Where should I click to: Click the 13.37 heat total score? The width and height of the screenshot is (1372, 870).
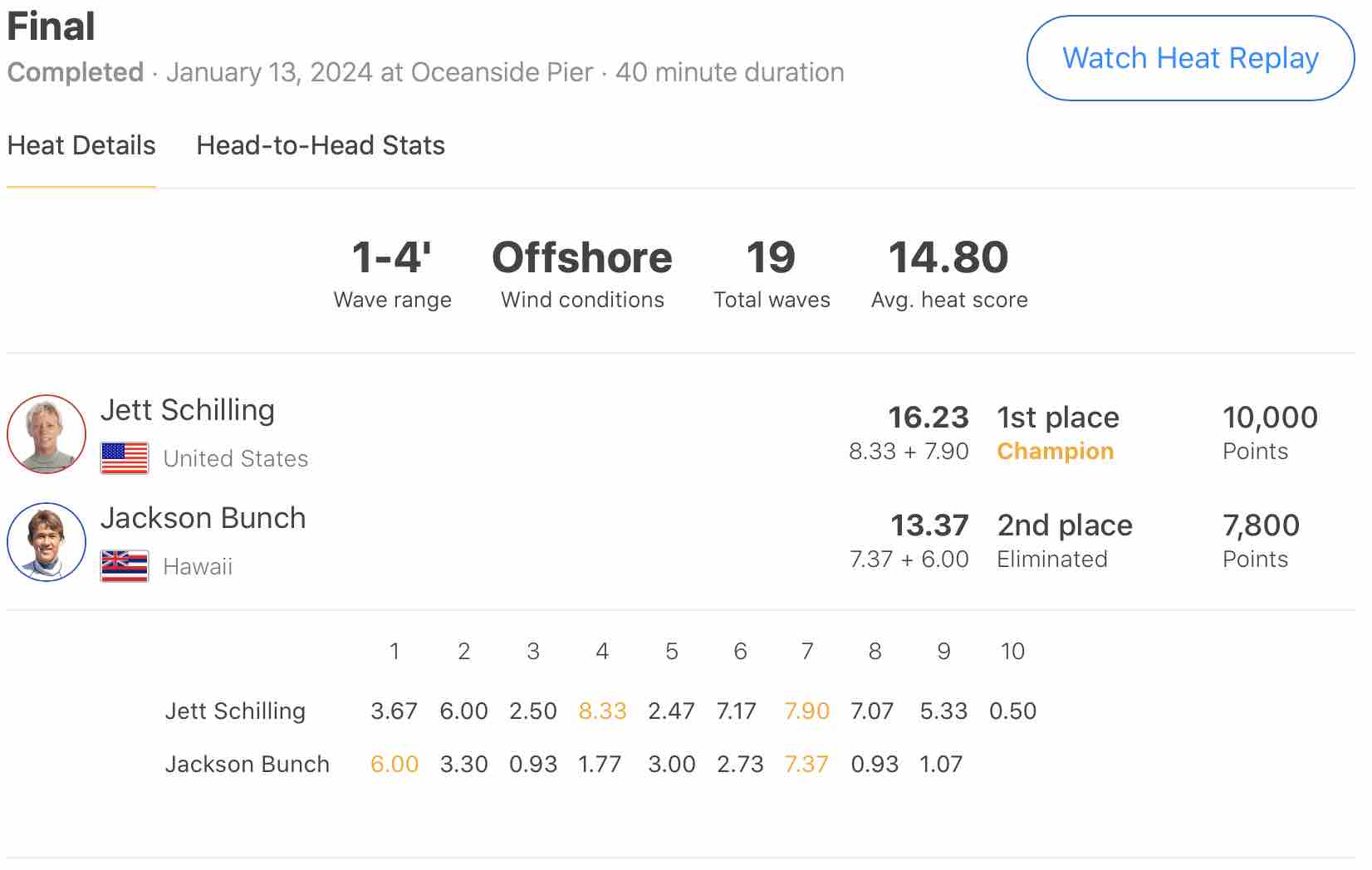click(x=929, y=525)
